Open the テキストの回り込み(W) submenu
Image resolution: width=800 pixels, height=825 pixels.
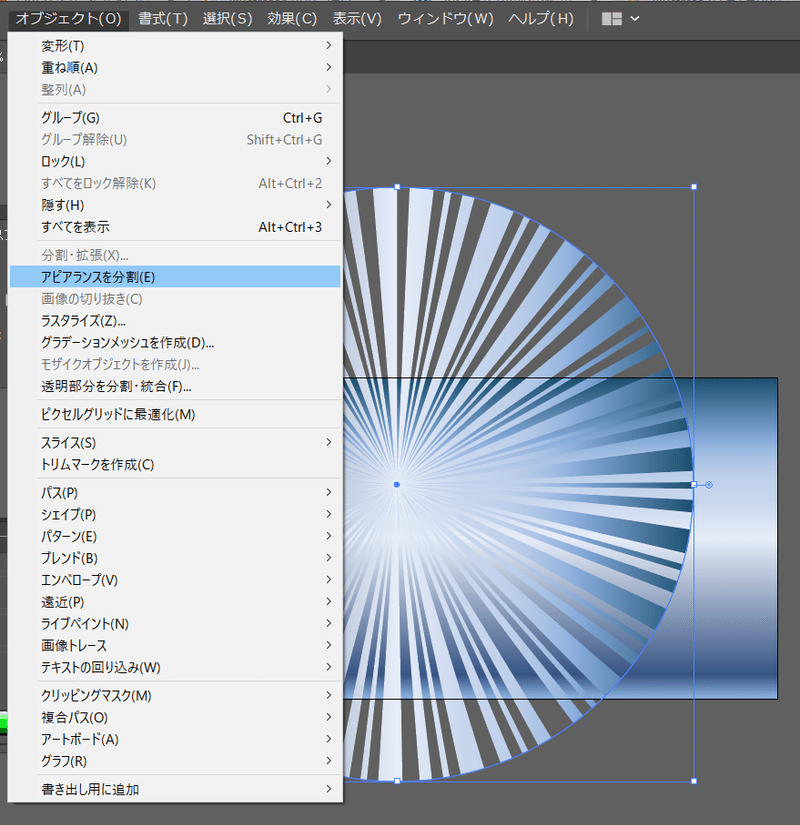click(175, 667)
